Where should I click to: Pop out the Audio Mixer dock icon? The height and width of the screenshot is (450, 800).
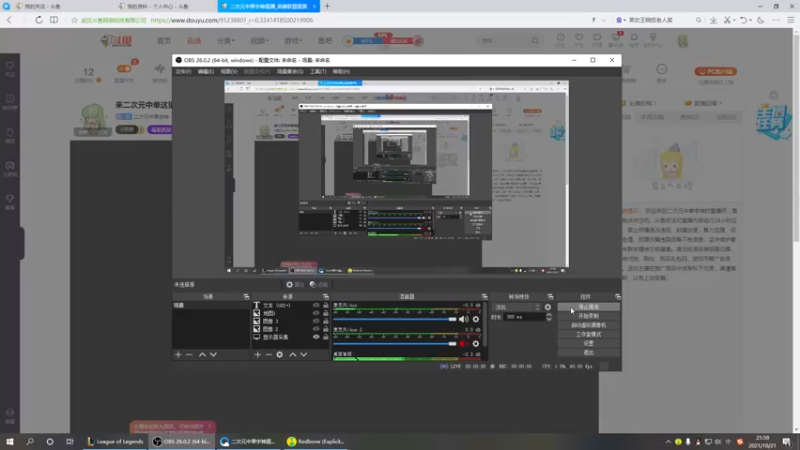[484, 296]
